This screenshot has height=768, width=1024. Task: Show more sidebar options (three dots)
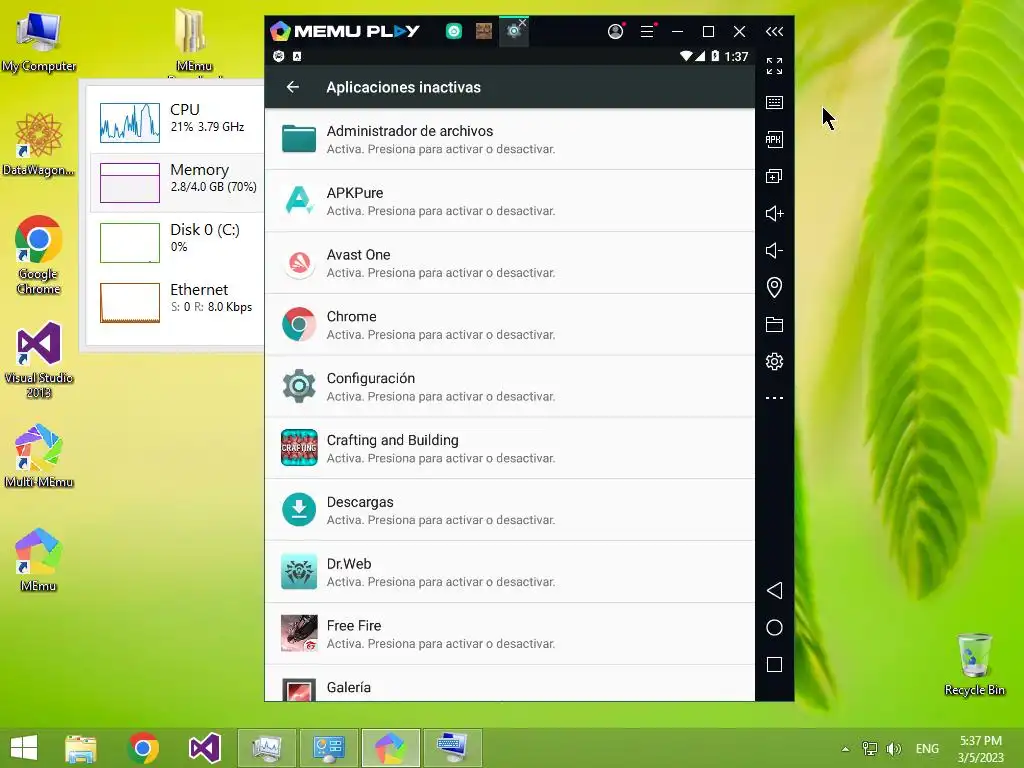point(774,398)
